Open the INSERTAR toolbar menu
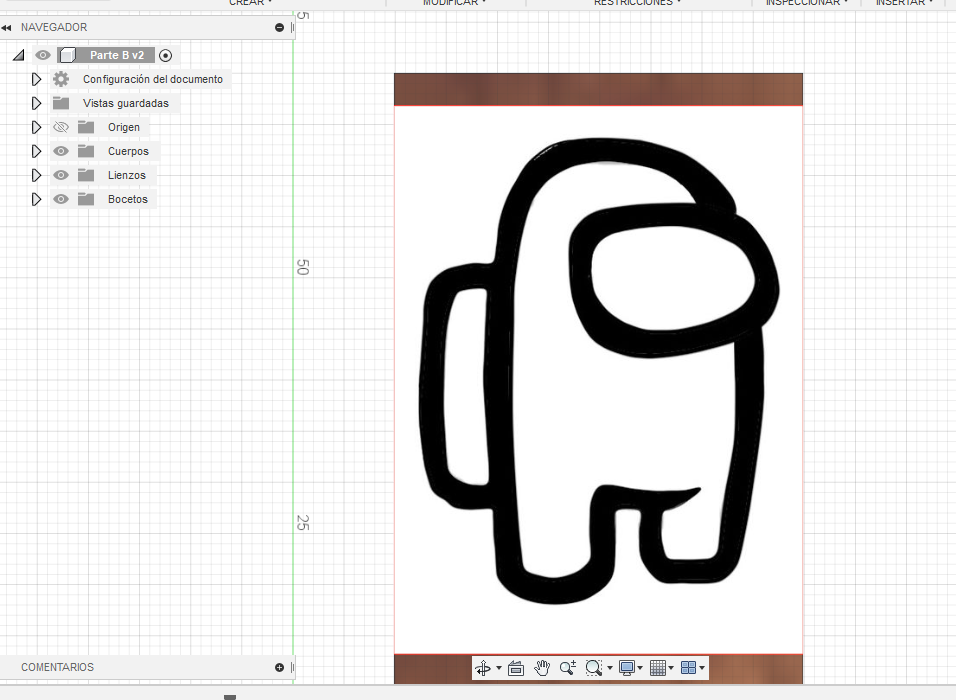This screenshot has width=956, height=700. [904, 2]
